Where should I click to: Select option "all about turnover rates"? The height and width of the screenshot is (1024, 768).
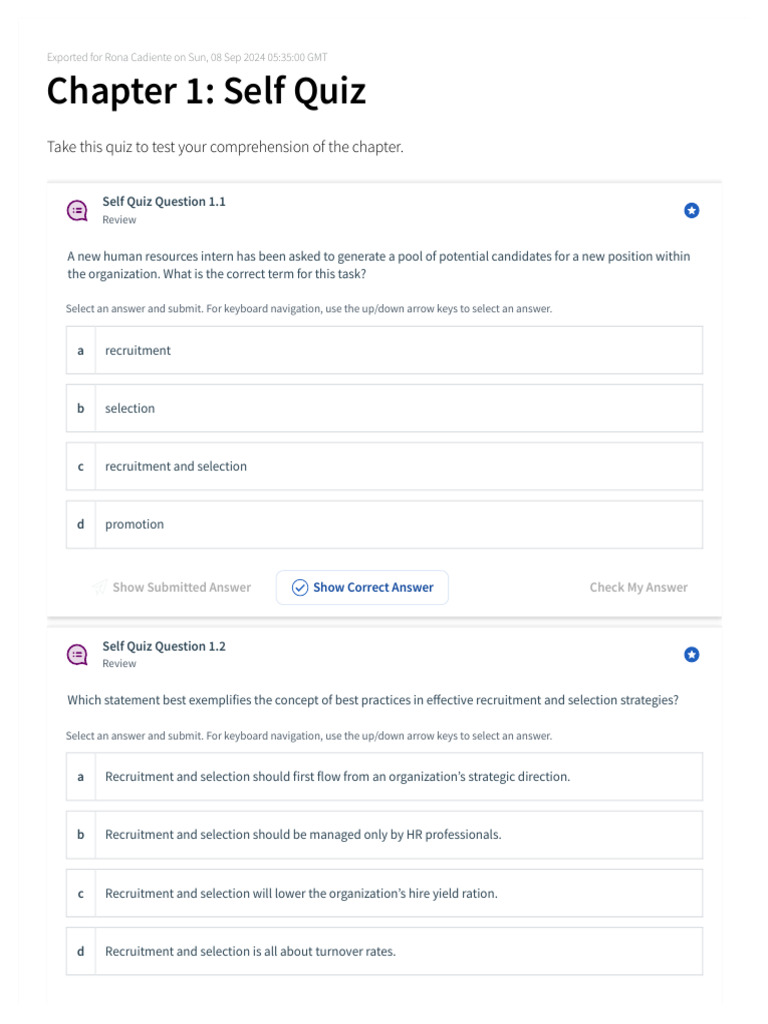[x=384, y=952]
